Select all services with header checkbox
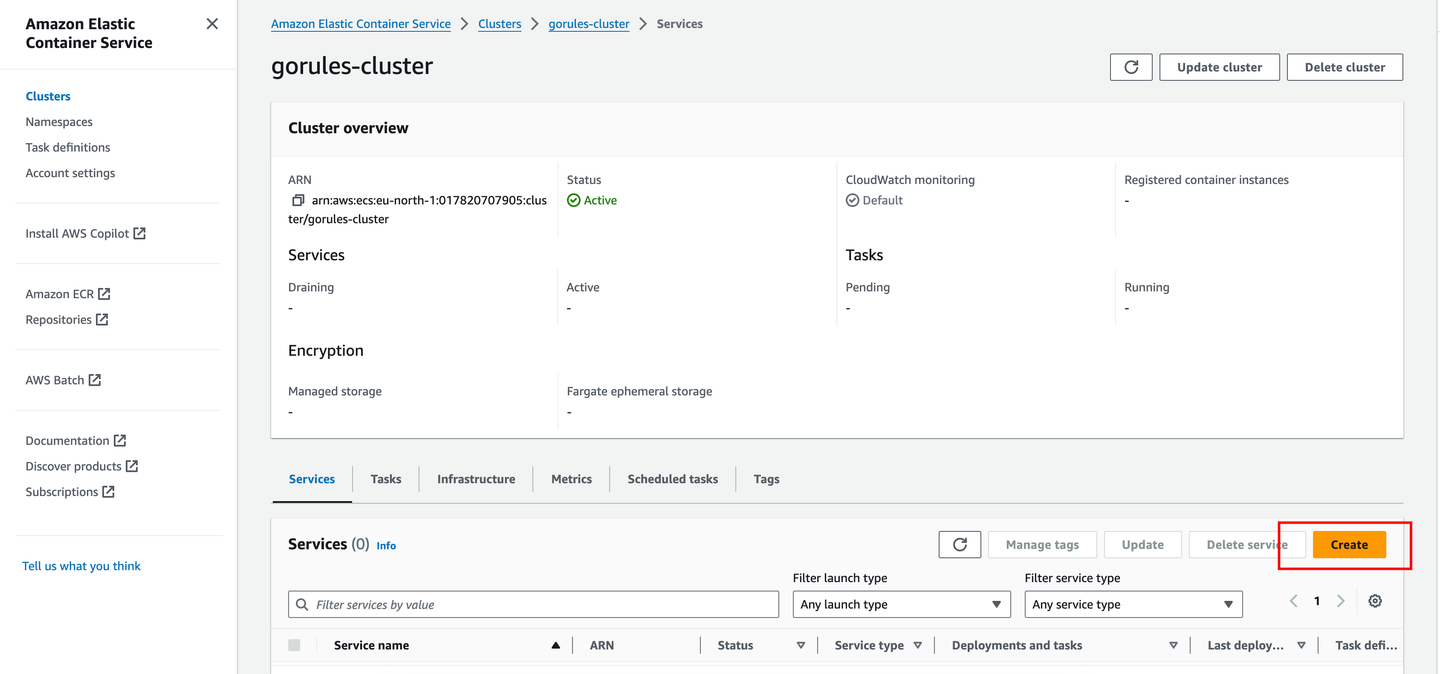 (294, 645)
